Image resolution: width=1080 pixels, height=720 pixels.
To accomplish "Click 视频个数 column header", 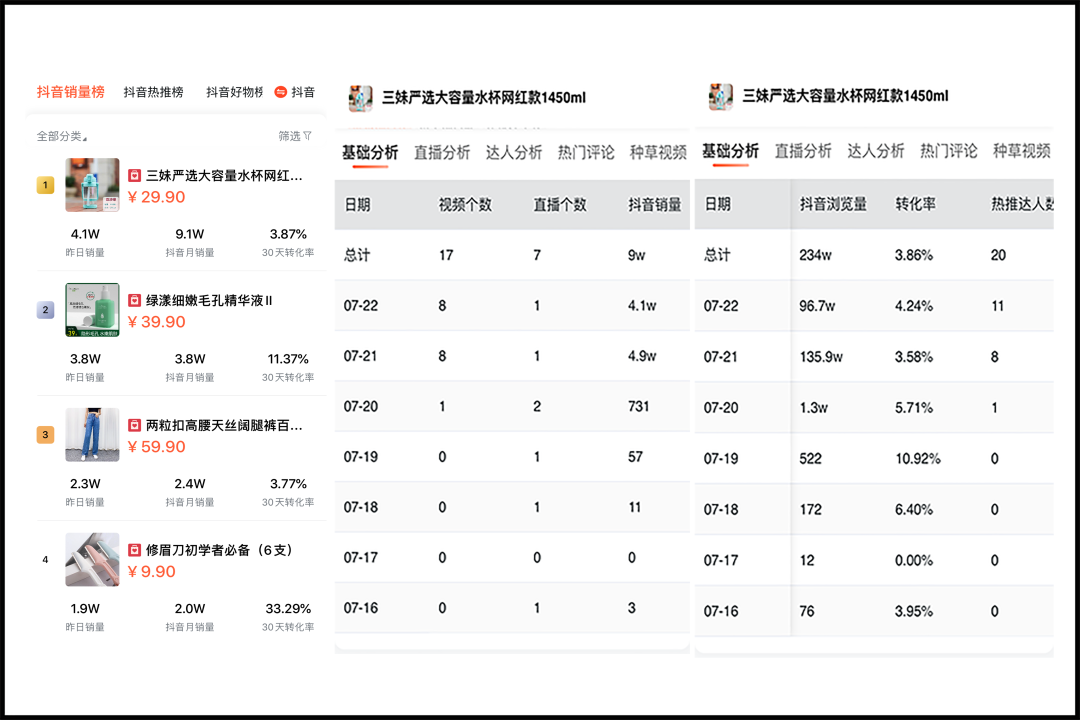I will [x=466, y=205].
